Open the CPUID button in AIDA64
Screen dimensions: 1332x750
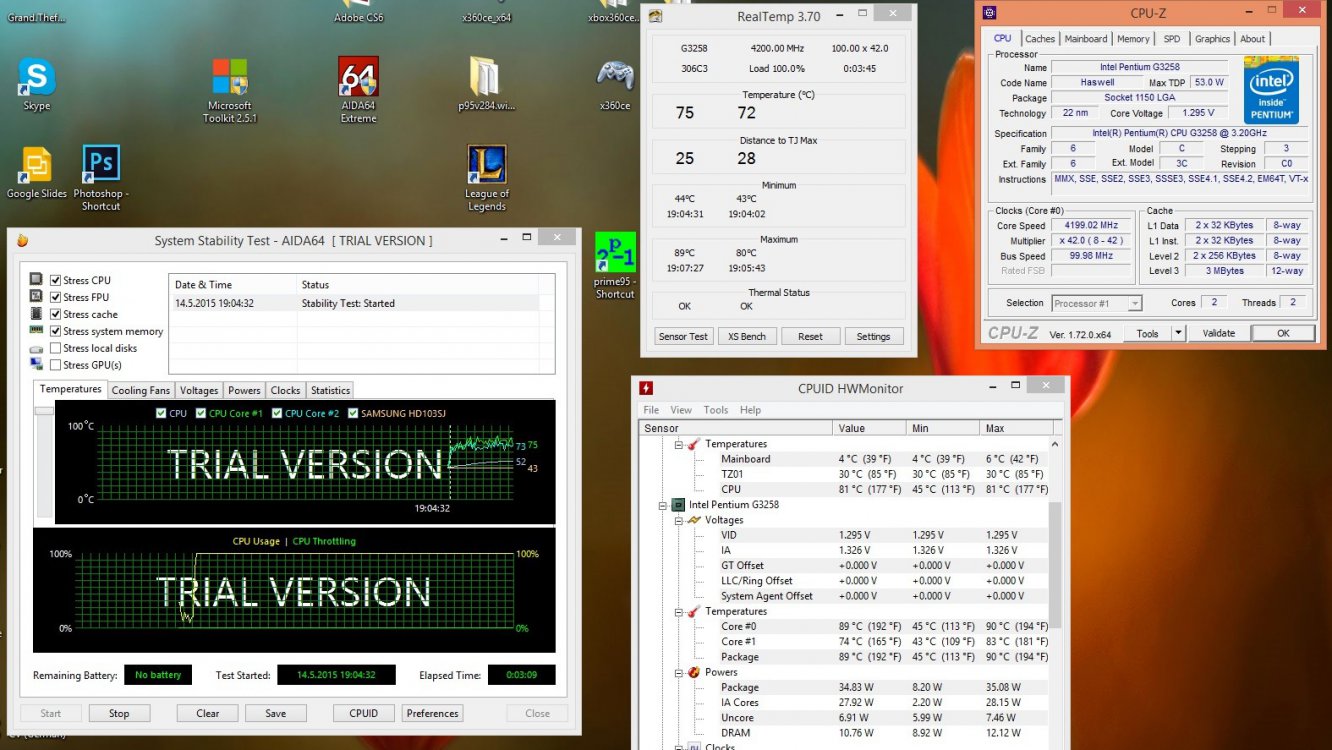click(x=364, y=713)
